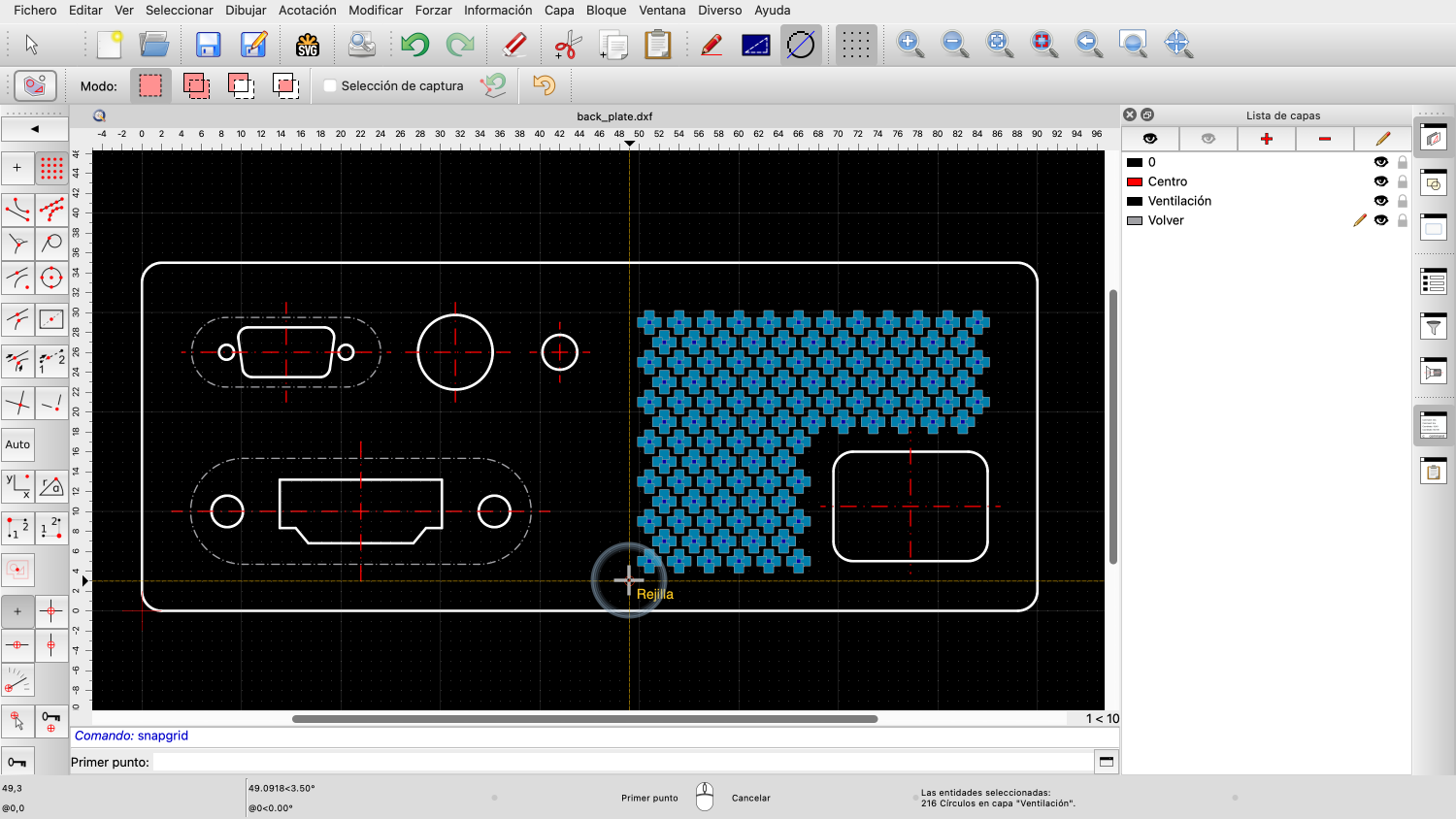Undock the Lista de capas panel
Viewport: 1456px width, 819px height.
pos(1147,115)
